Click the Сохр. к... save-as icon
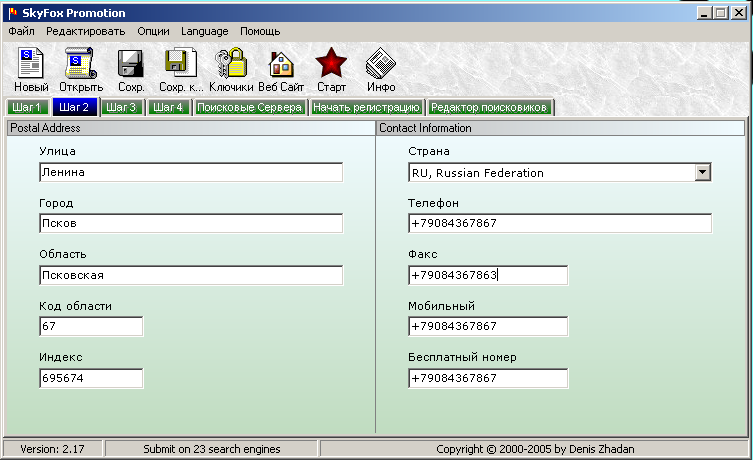Screen dimensions: 753x460 point(181,62)
